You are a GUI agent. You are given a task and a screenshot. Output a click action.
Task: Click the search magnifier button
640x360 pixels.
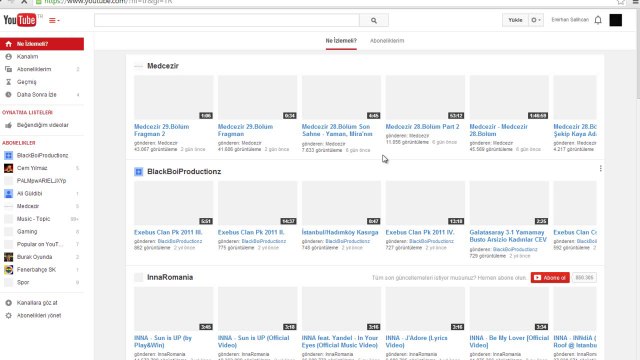(374, 20)
